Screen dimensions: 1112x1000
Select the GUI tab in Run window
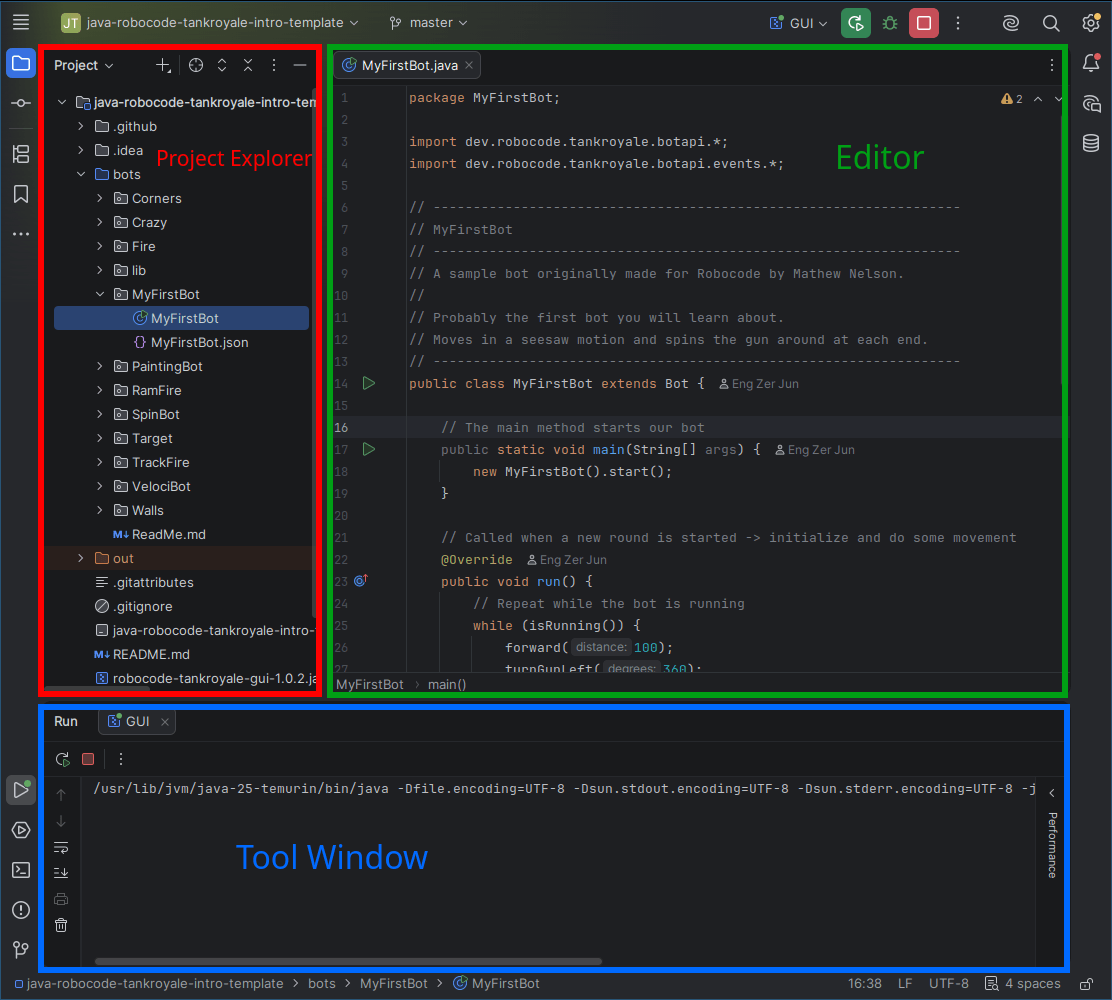137,721
